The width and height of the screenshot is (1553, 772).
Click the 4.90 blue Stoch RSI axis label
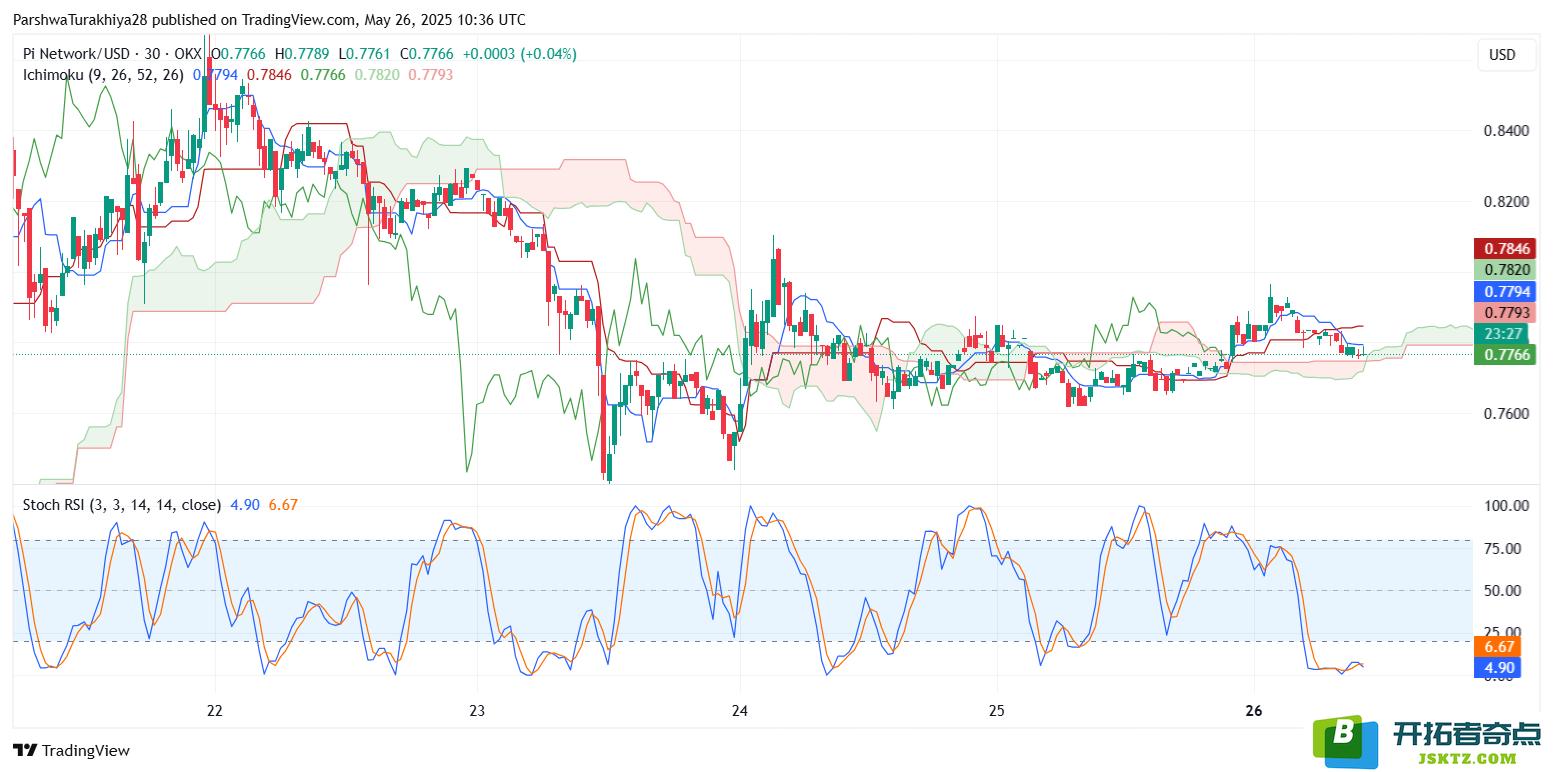click(1498, 668)
